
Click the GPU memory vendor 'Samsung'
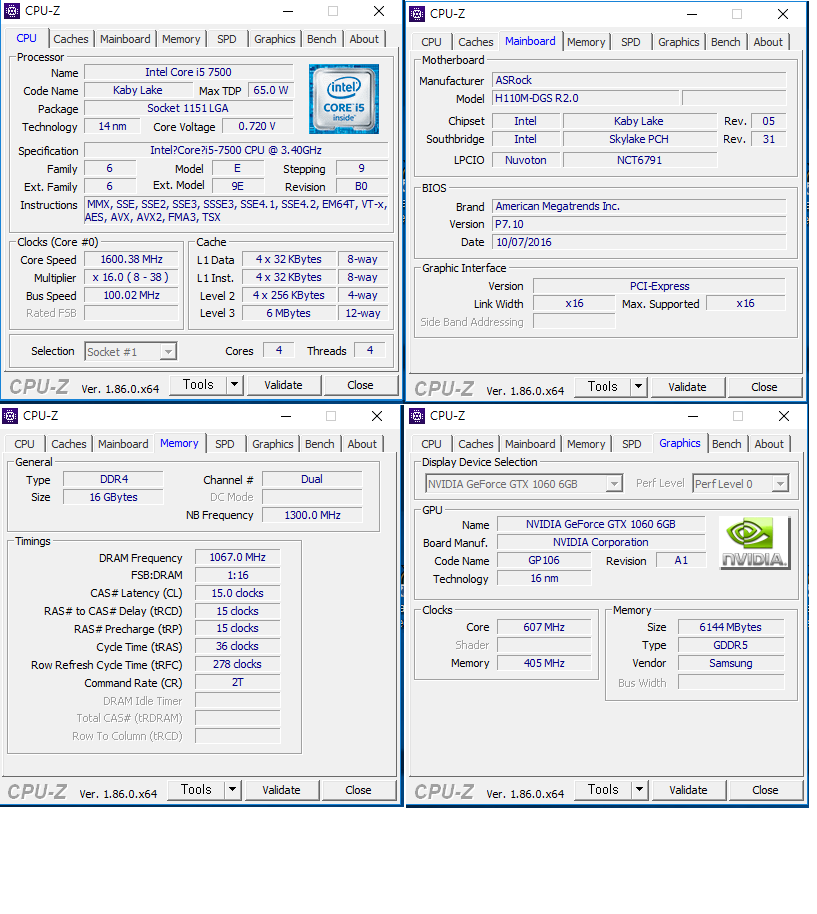coord(731,663)
